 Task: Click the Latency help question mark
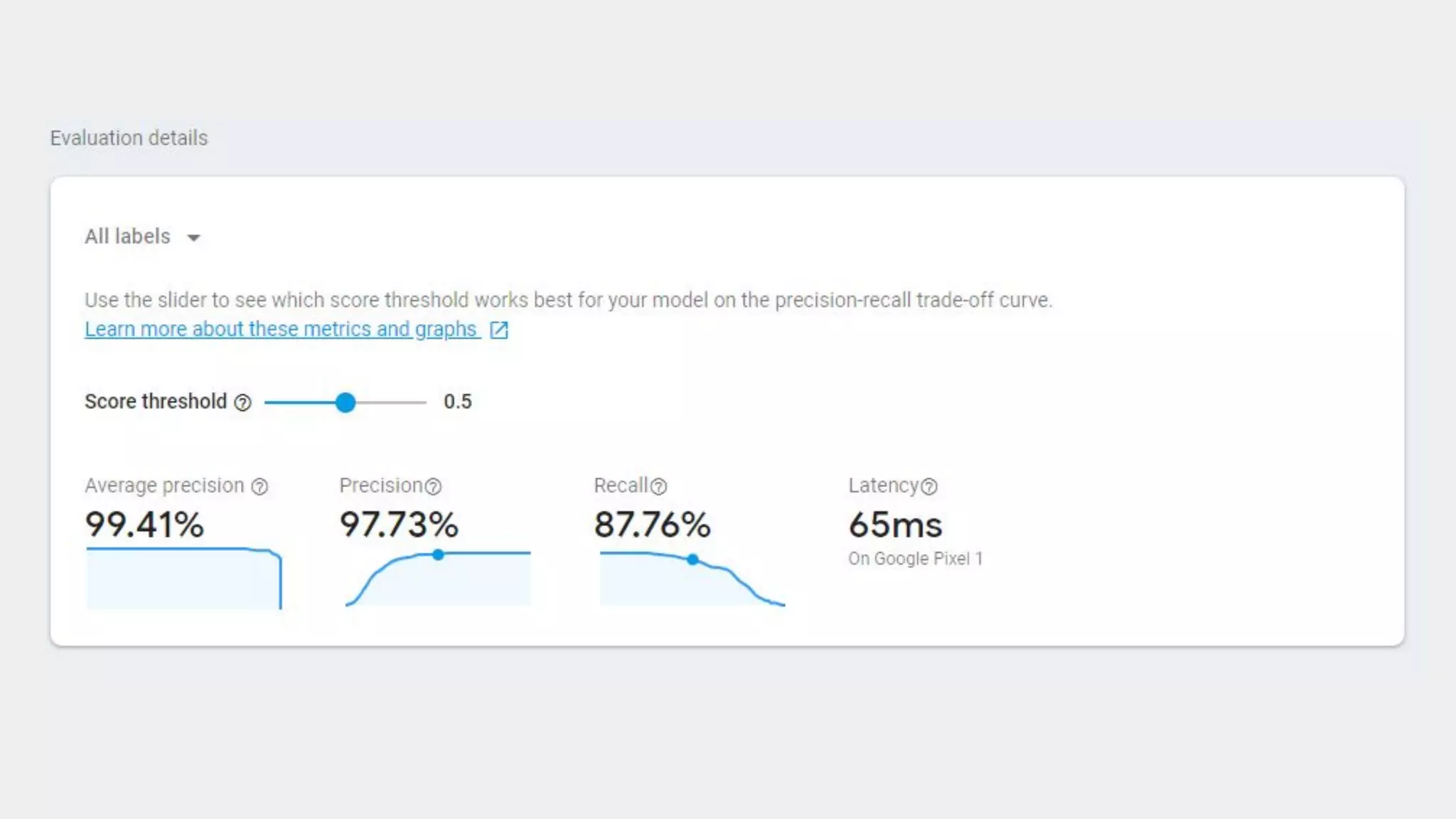tap(929, 487)
